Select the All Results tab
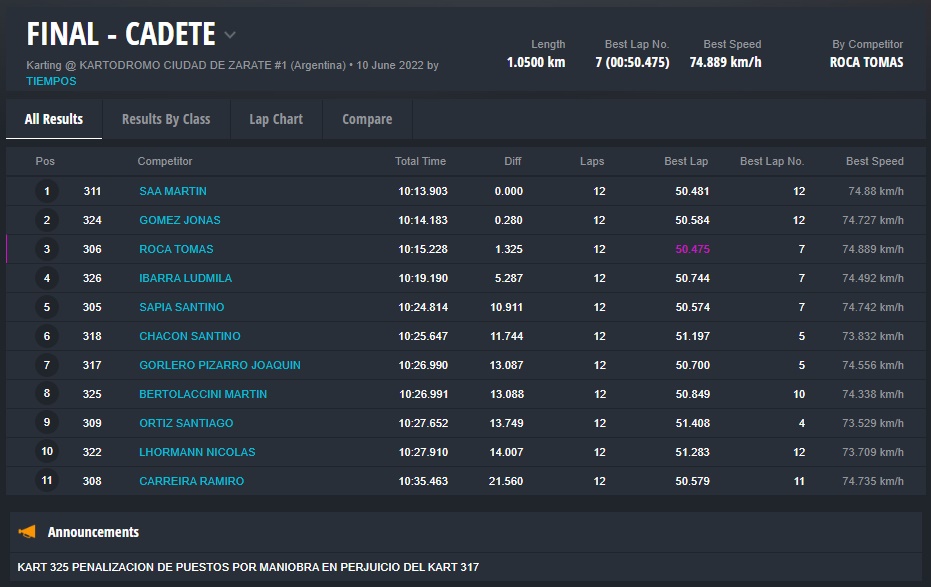The height and width of the screenshot is (587, 931). coord(54,119)
